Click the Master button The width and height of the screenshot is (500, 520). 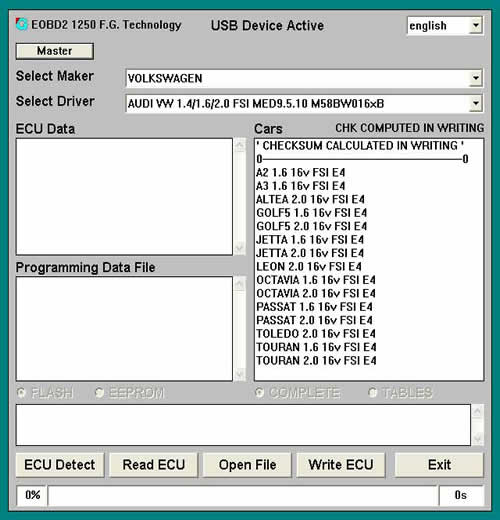55,51
